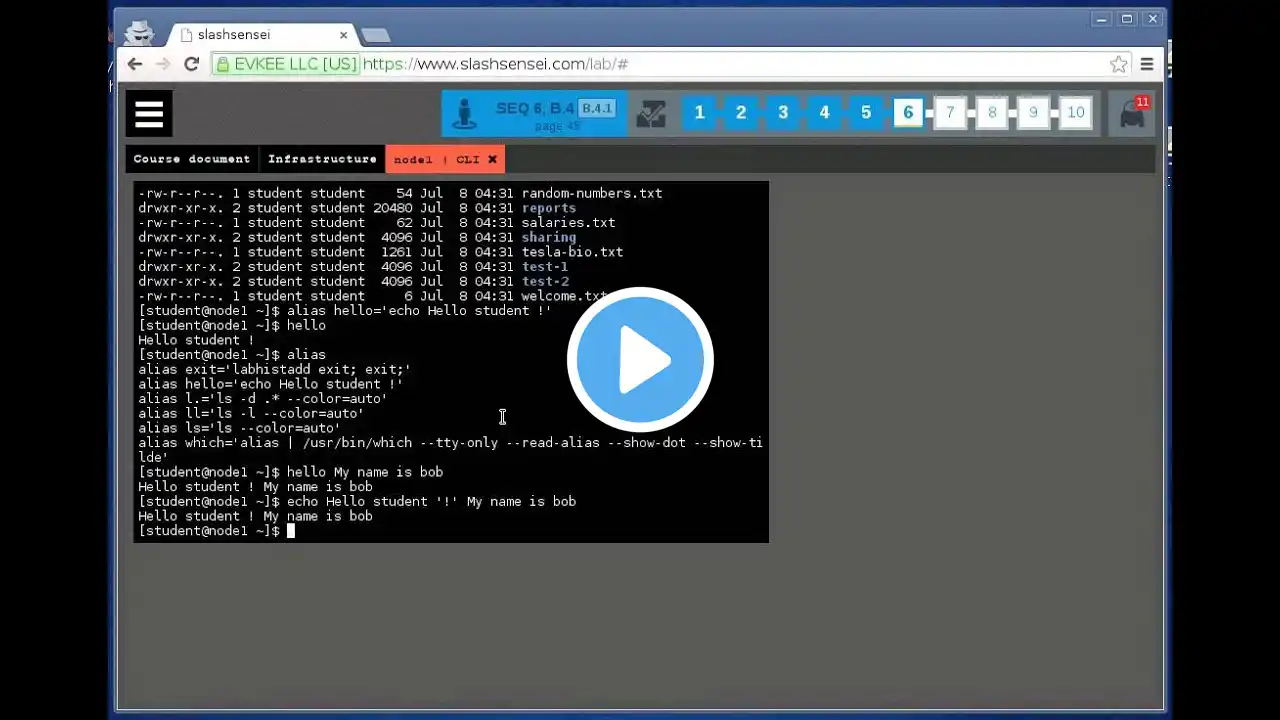Screen dimensions: 1280x720
Task: Open the avatar icon with 11 notifications
Action: click(1133, 113)
